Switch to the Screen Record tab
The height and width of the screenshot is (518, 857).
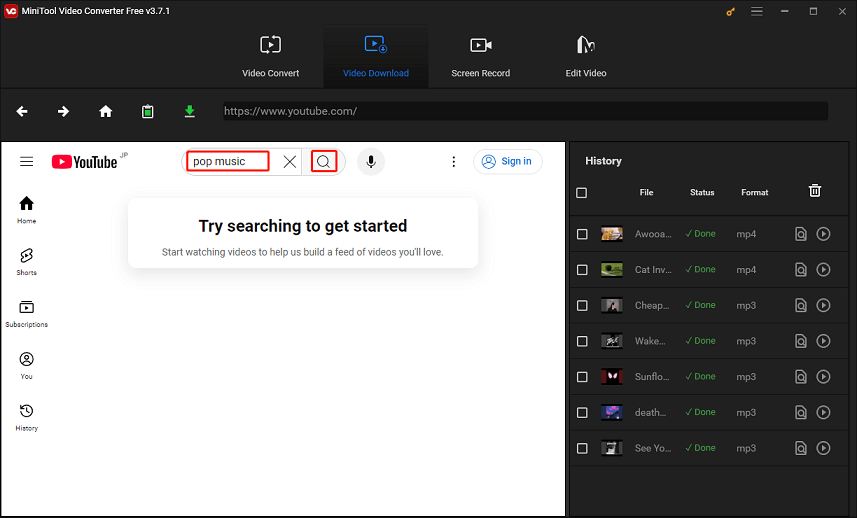481,57
